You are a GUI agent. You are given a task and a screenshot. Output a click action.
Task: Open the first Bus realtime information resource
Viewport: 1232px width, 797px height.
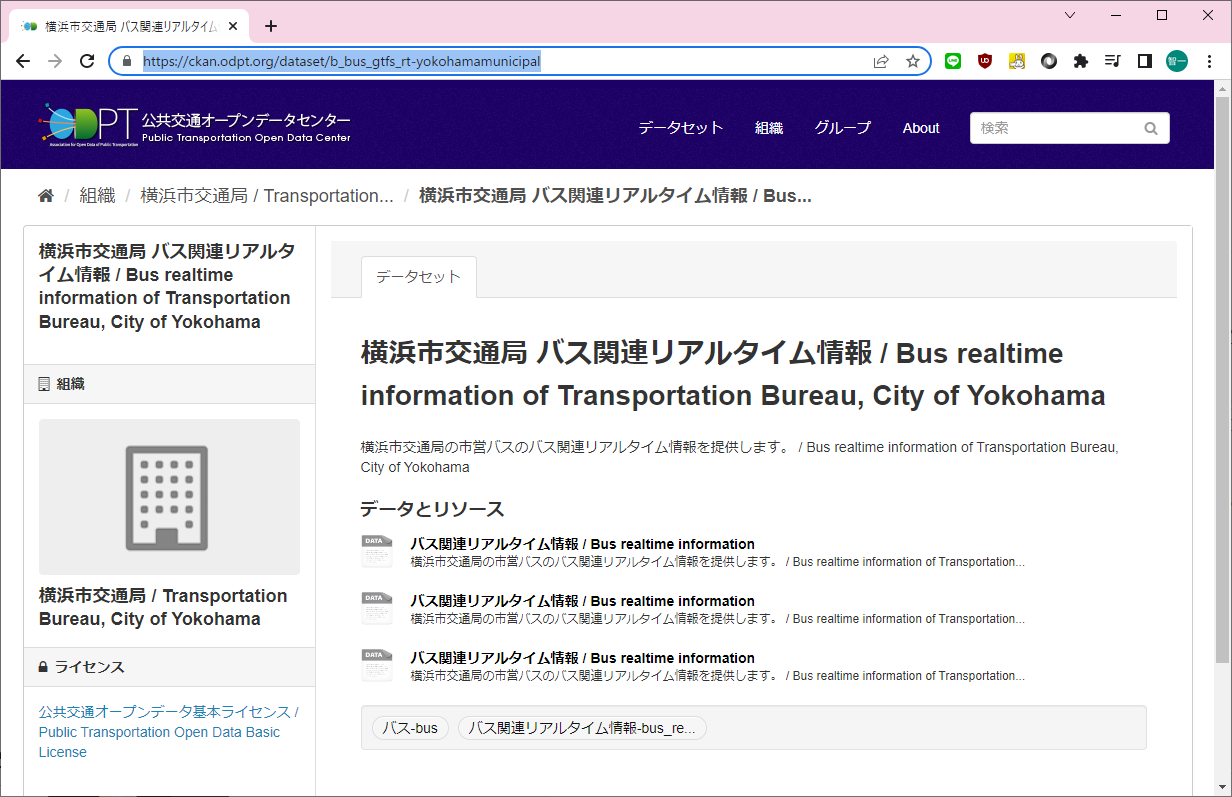click(x=582, y=544)
